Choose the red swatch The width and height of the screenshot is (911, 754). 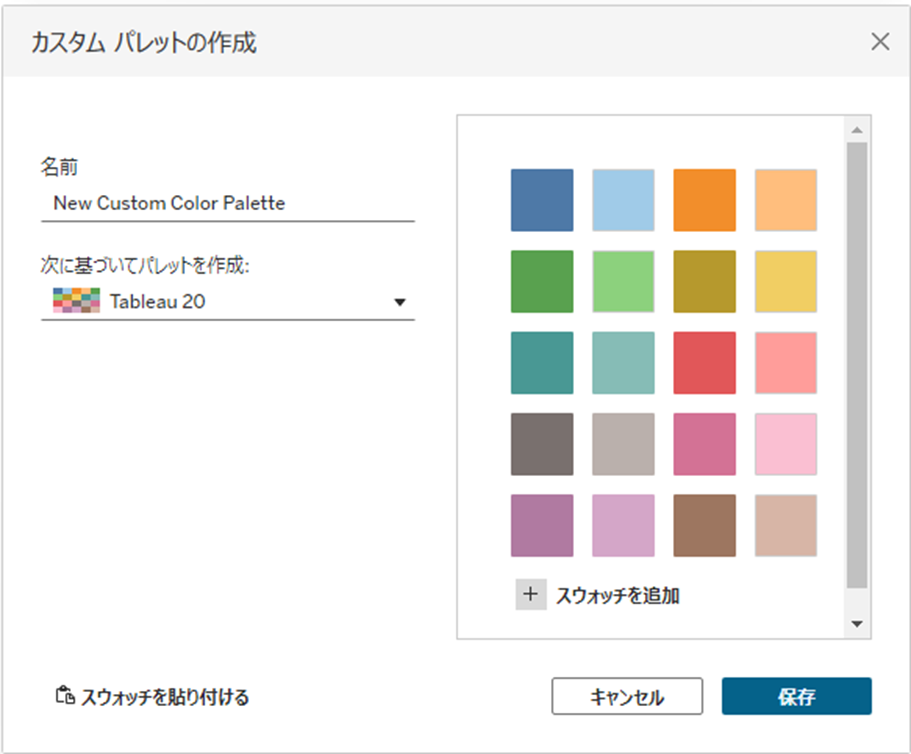click(x=704, y=363)
